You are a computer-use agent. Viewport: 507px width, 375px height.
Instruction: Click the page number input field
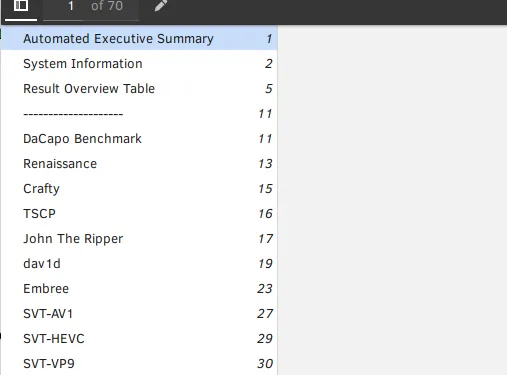pyautogui.click(x=63, y=7)
